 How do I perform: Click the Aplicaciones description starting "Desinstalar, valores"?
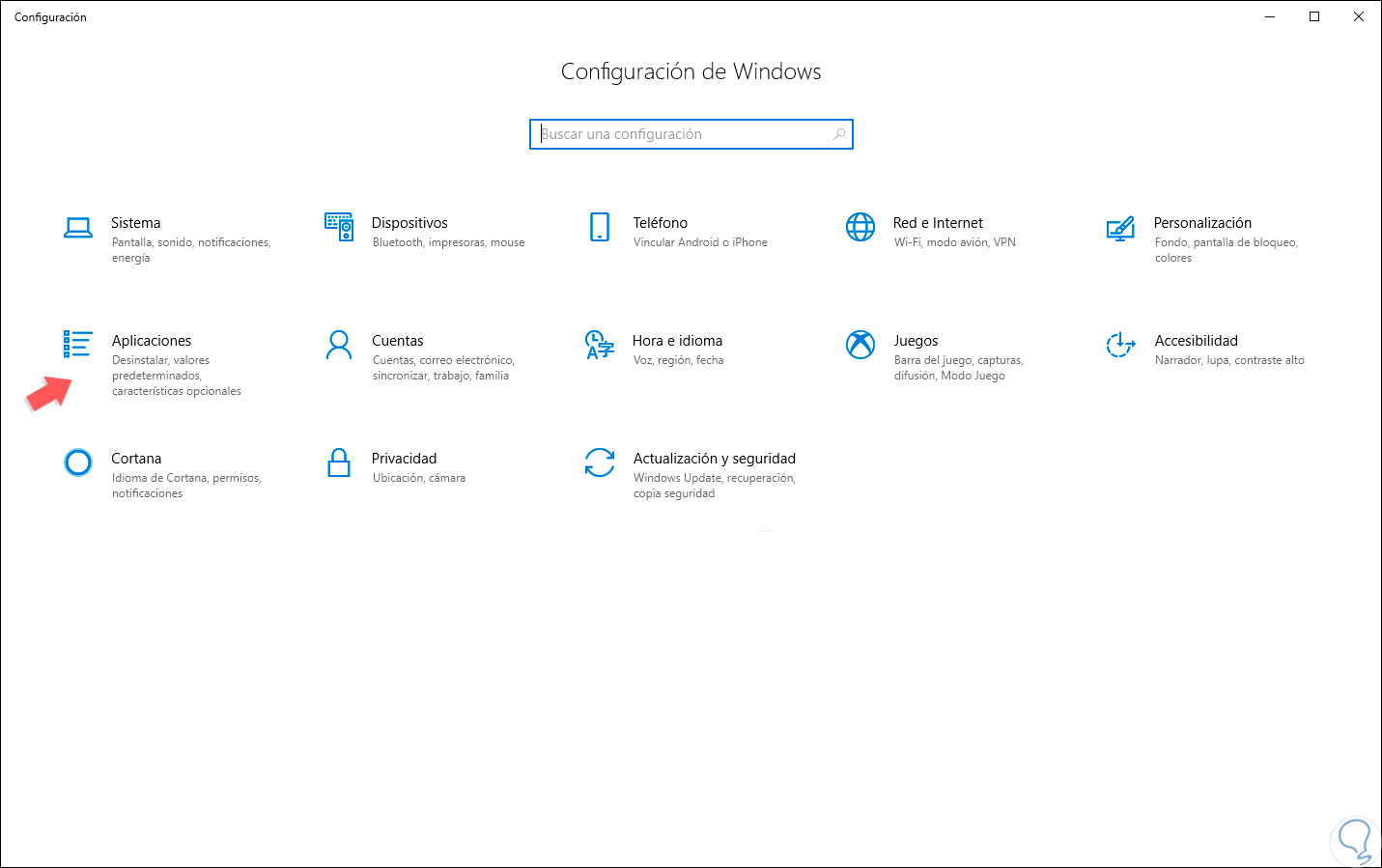coord(177,376)
